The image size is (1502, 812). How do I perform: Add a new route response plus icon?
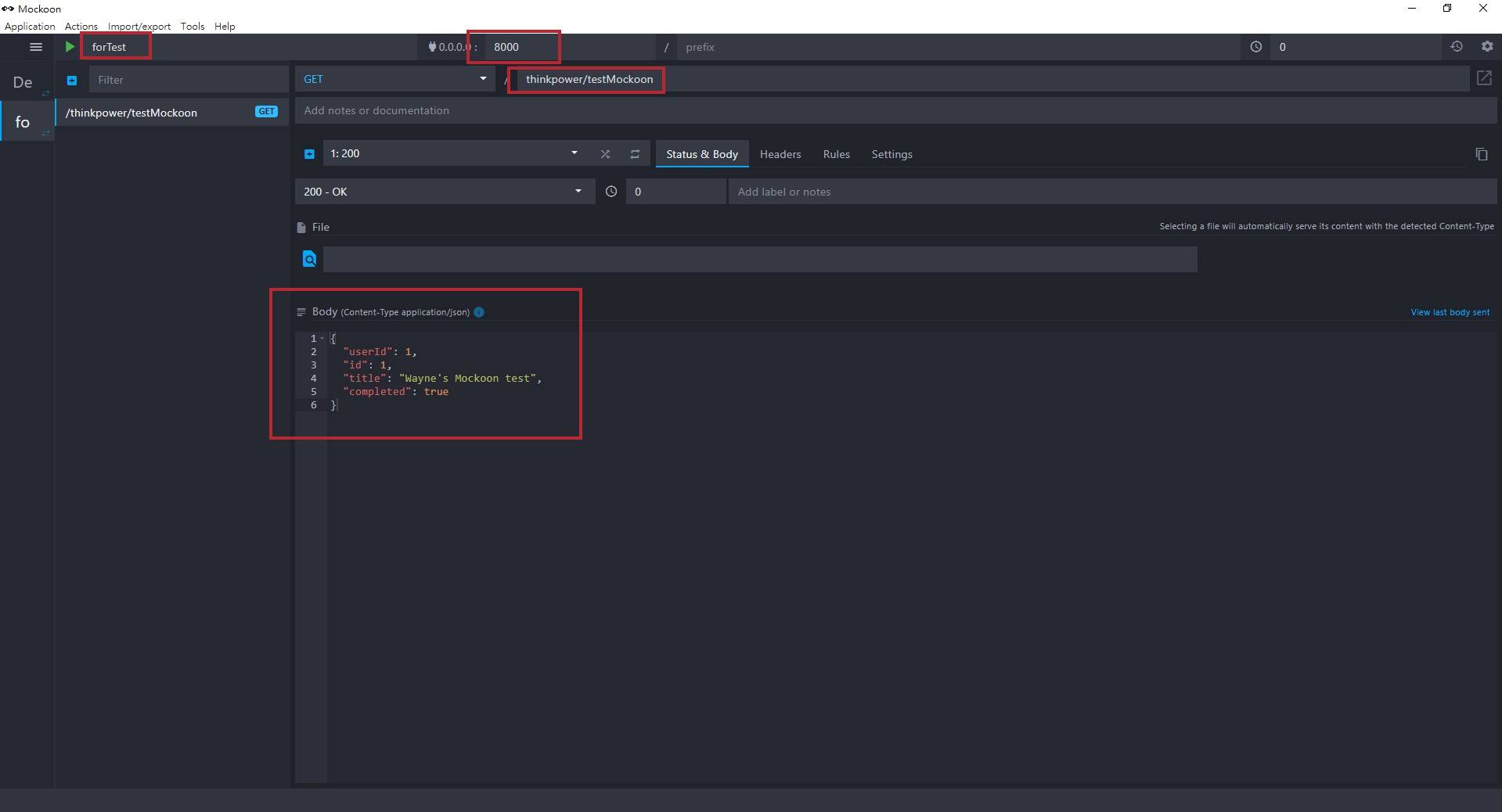[x=309, y=154]
